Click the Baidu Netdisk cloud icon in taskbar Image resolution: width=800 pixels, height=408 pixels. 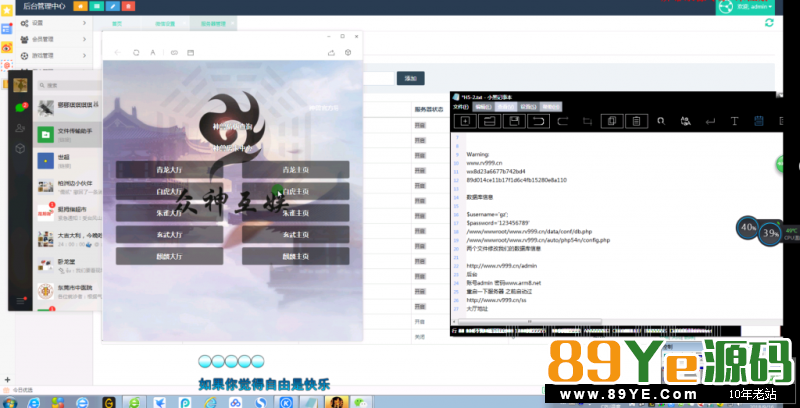[x=235, y=402]
